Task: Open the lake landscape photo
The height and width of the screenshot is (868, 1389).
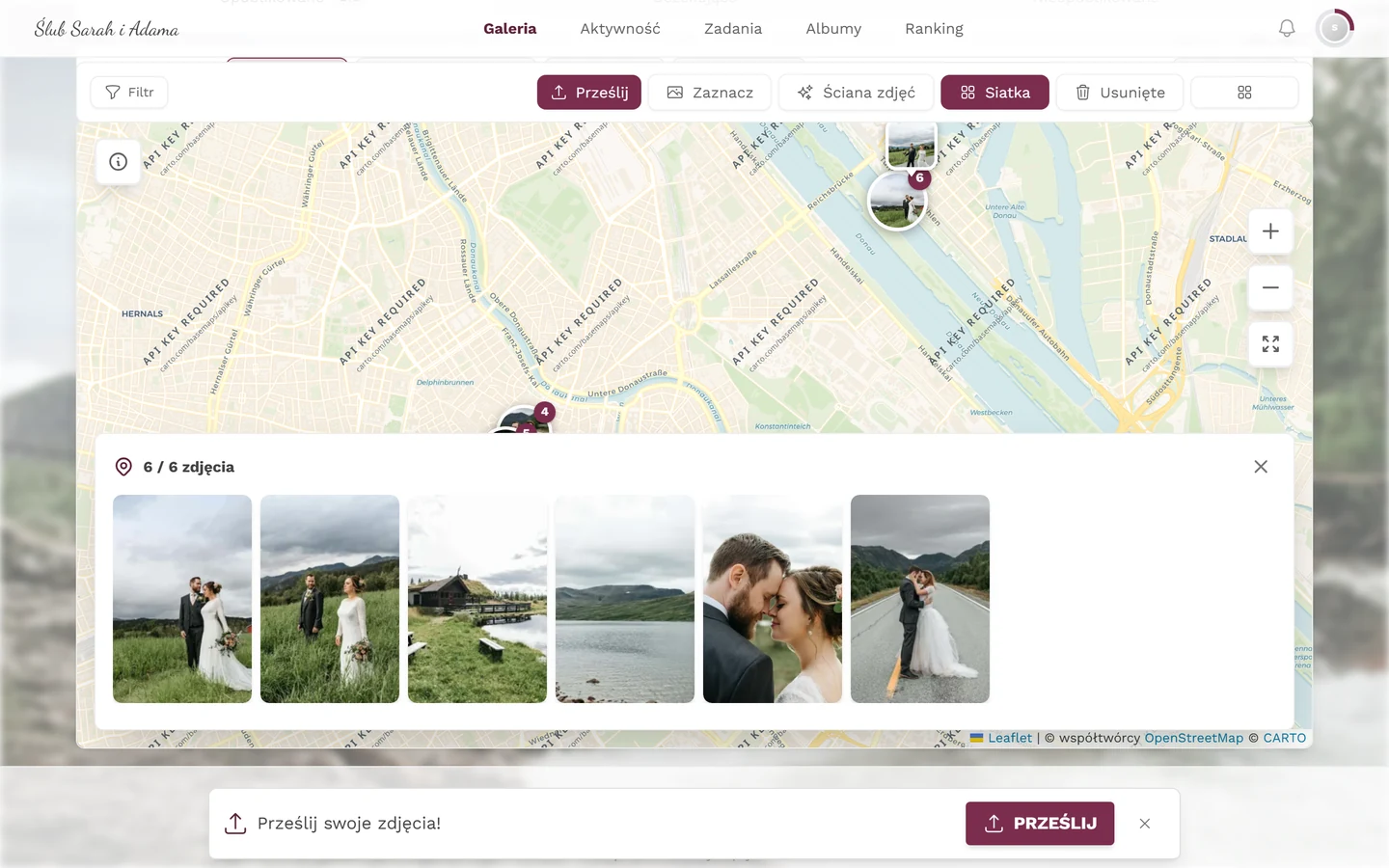Action: click(x=625, y=599)
